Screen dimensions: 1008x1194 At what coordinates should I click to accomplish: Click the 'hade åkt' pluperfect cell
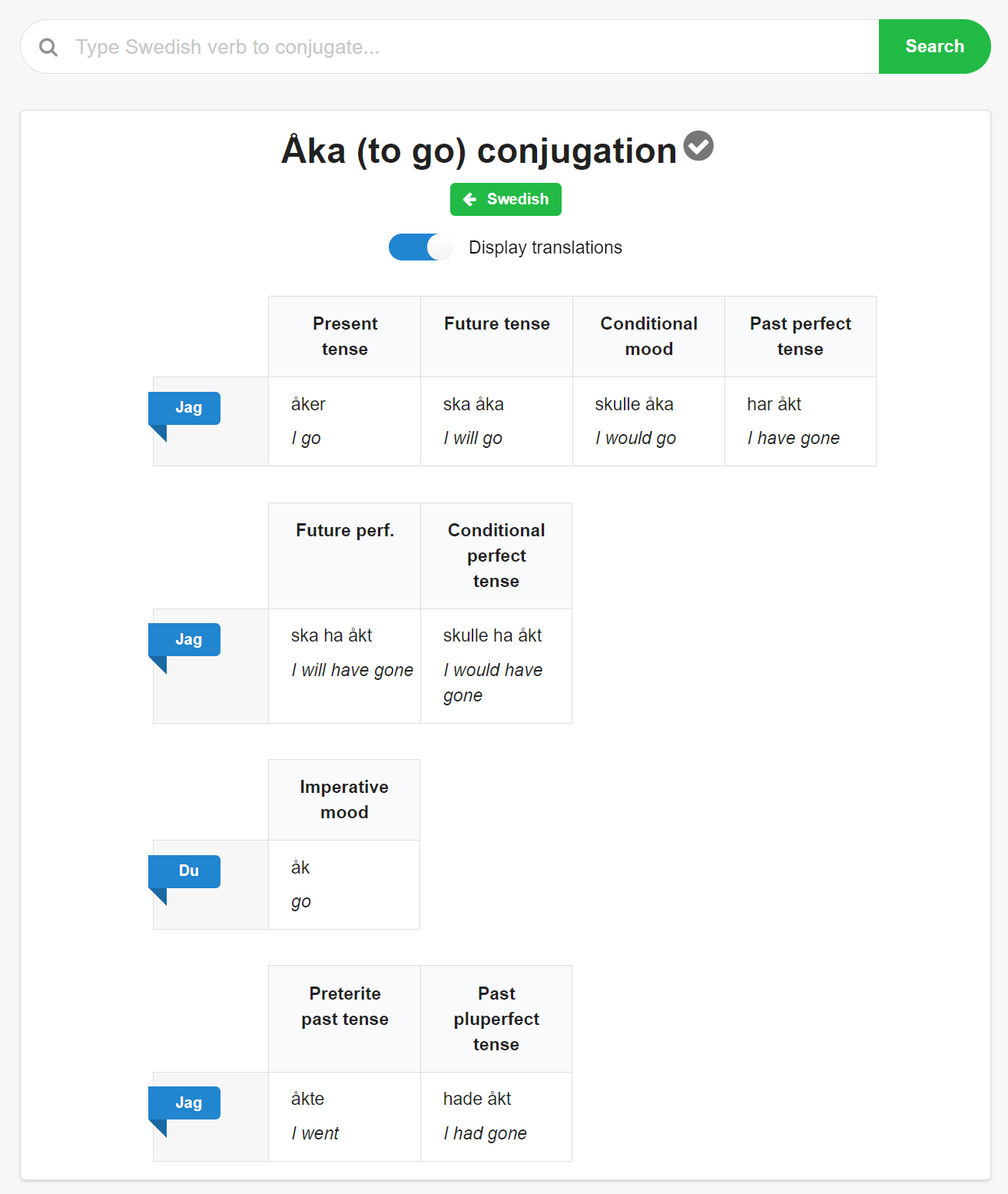pos(496,1116)
